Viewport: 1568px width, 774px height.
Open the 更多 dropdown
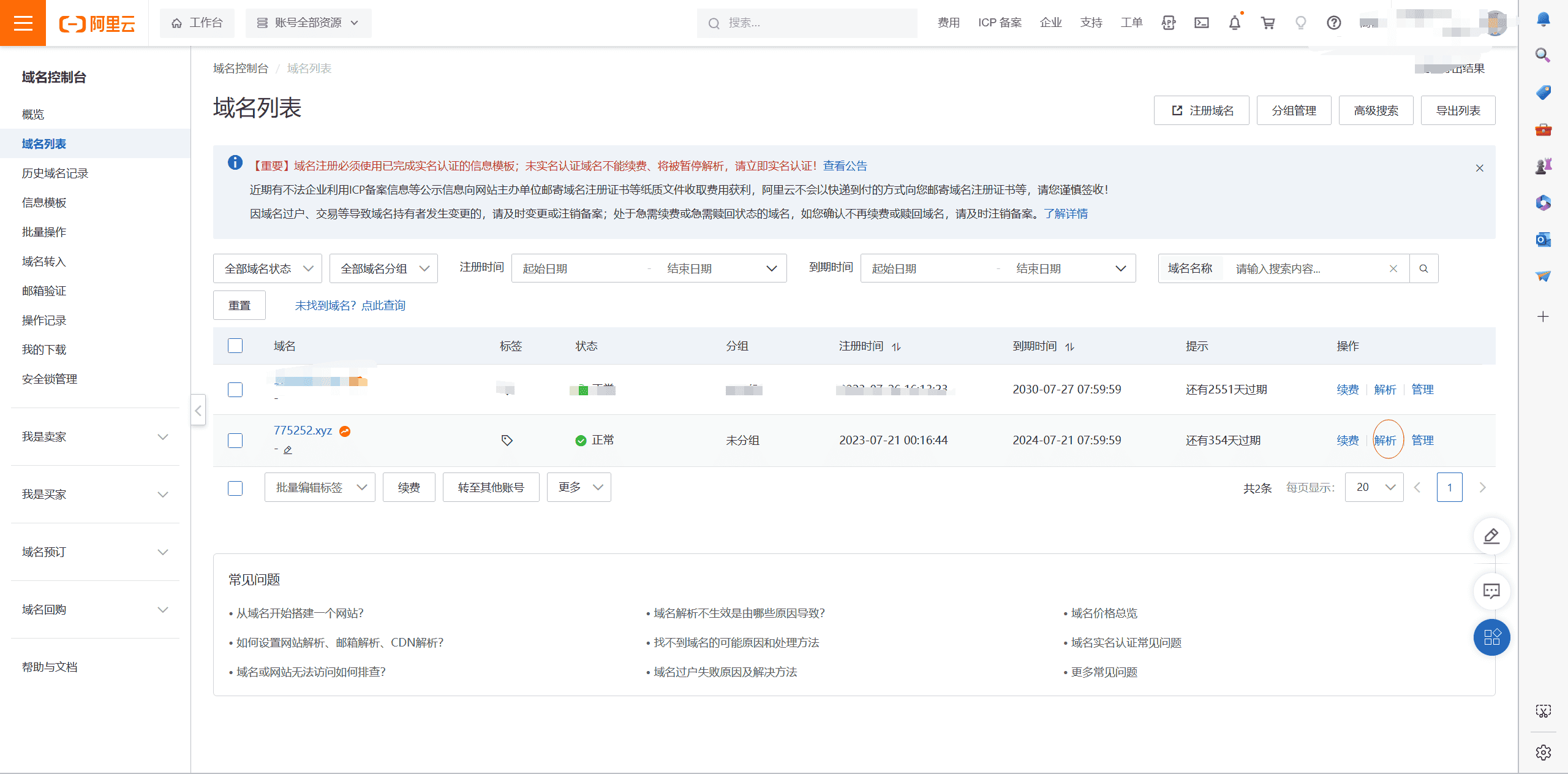click(x=579, y=487)
